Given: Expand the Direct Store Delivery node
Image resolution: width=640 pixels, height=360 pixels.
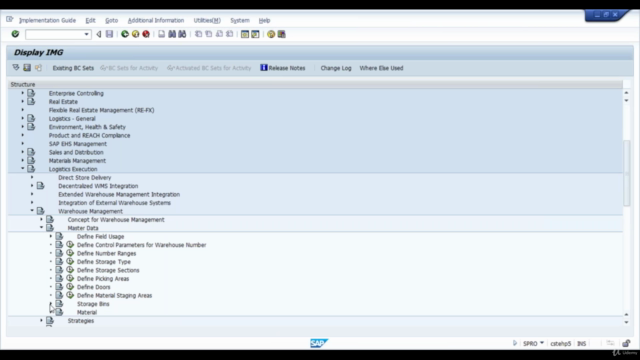Looking at the screenshot, I should click(x=32, y=177).
